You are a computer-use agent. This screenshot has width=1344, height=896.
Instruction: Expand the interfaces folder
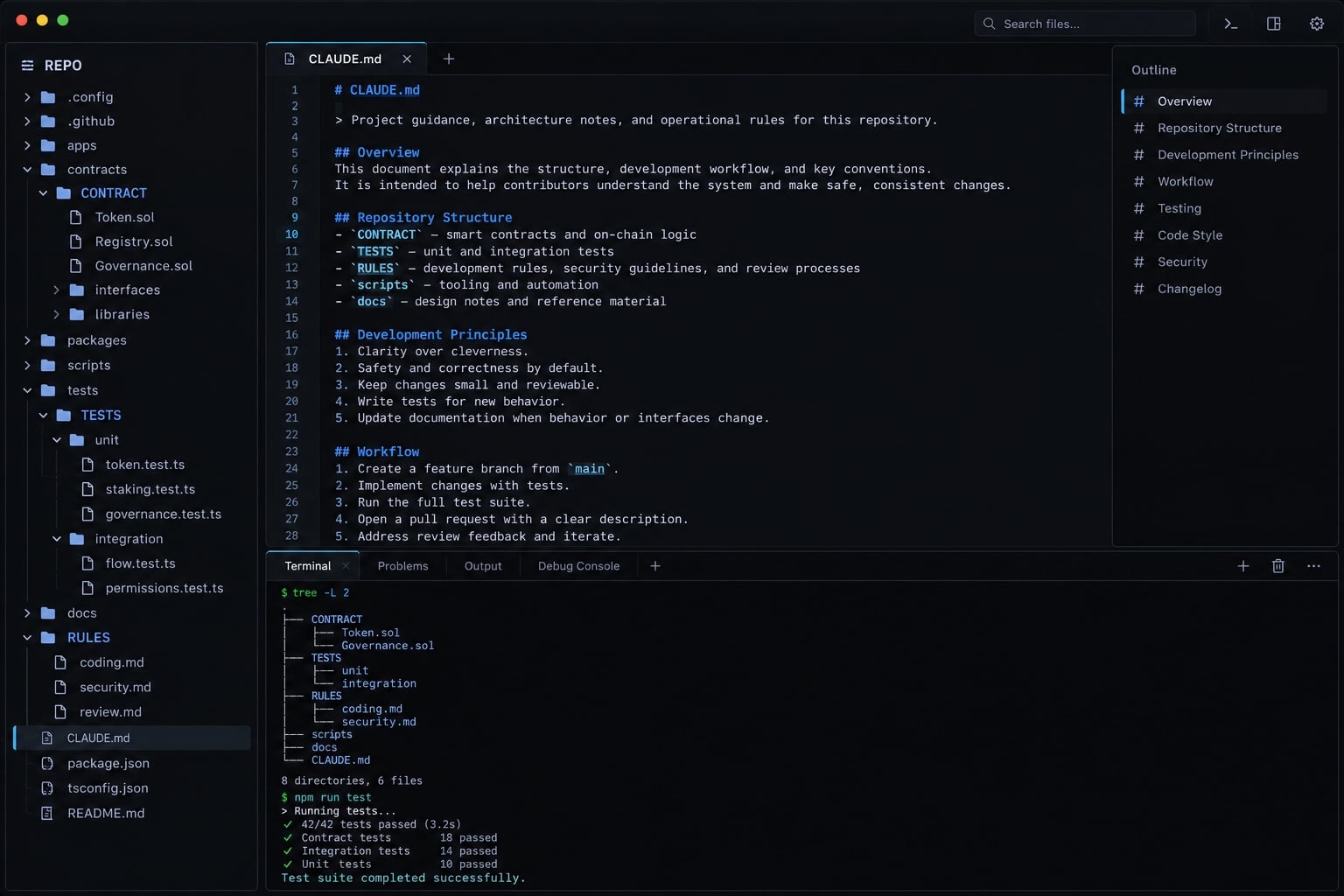[x=57, y=290]
